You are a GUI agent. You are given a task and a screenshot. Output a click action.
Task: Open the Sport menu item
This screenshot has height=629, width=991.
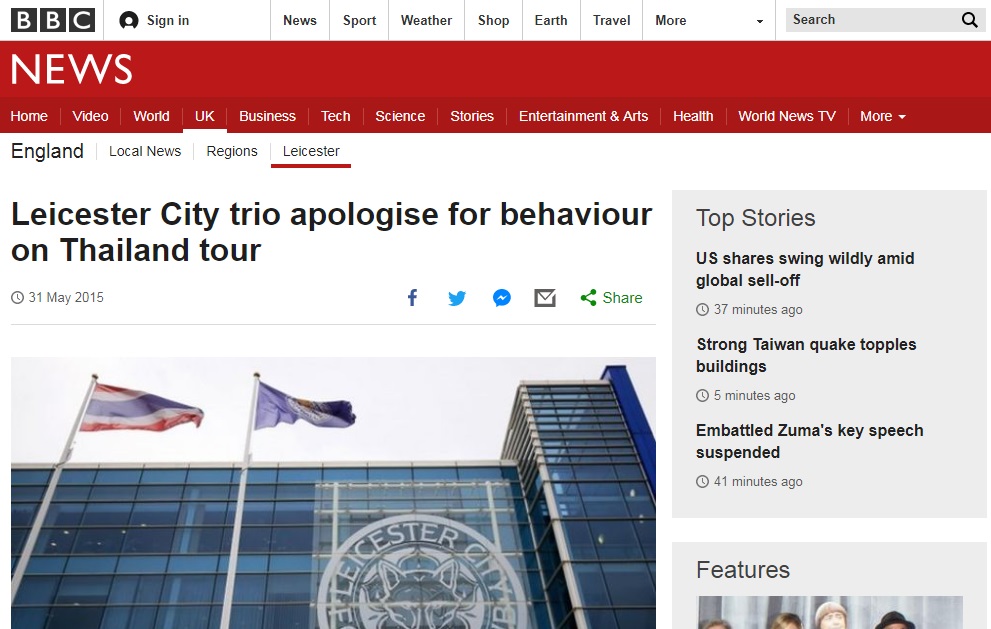(359, 20)
